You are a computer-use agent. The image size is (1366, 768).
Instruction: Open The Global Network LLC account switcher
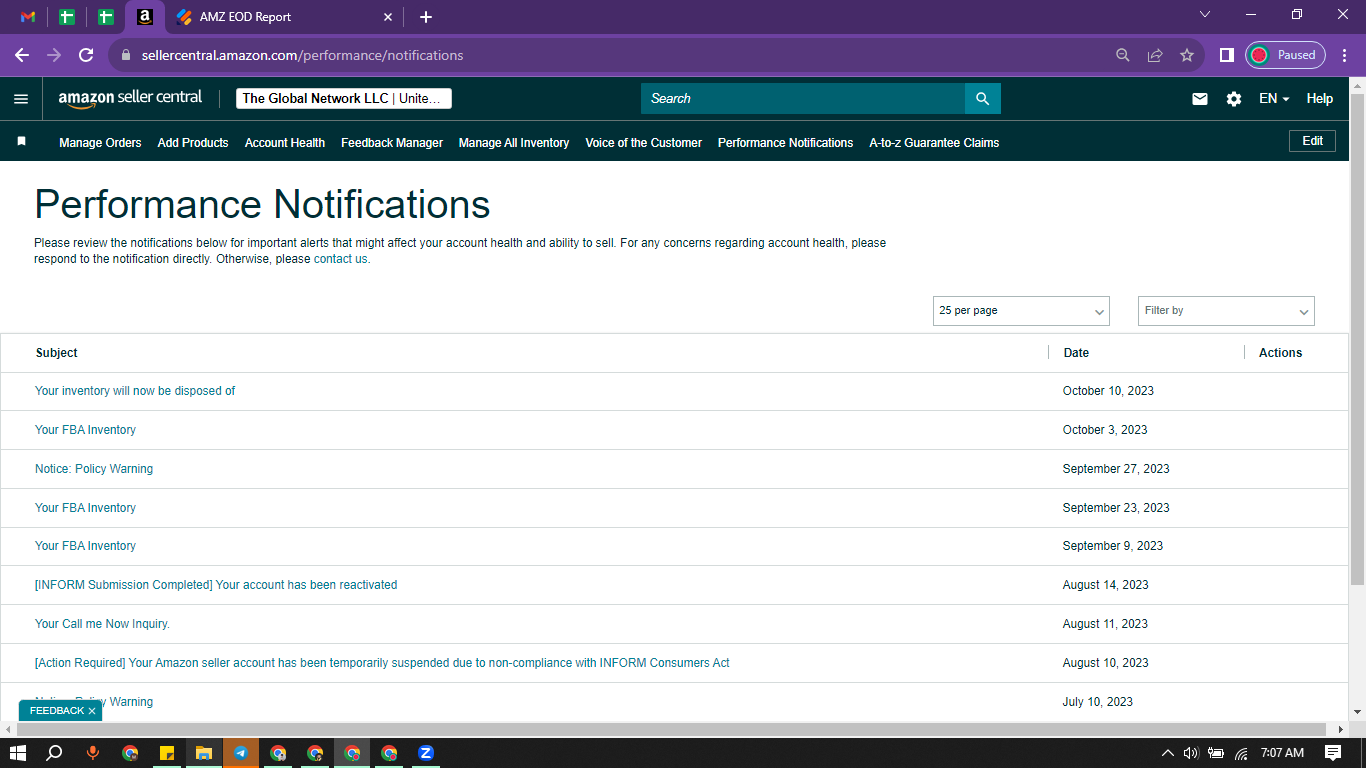[x=344, y=98]
